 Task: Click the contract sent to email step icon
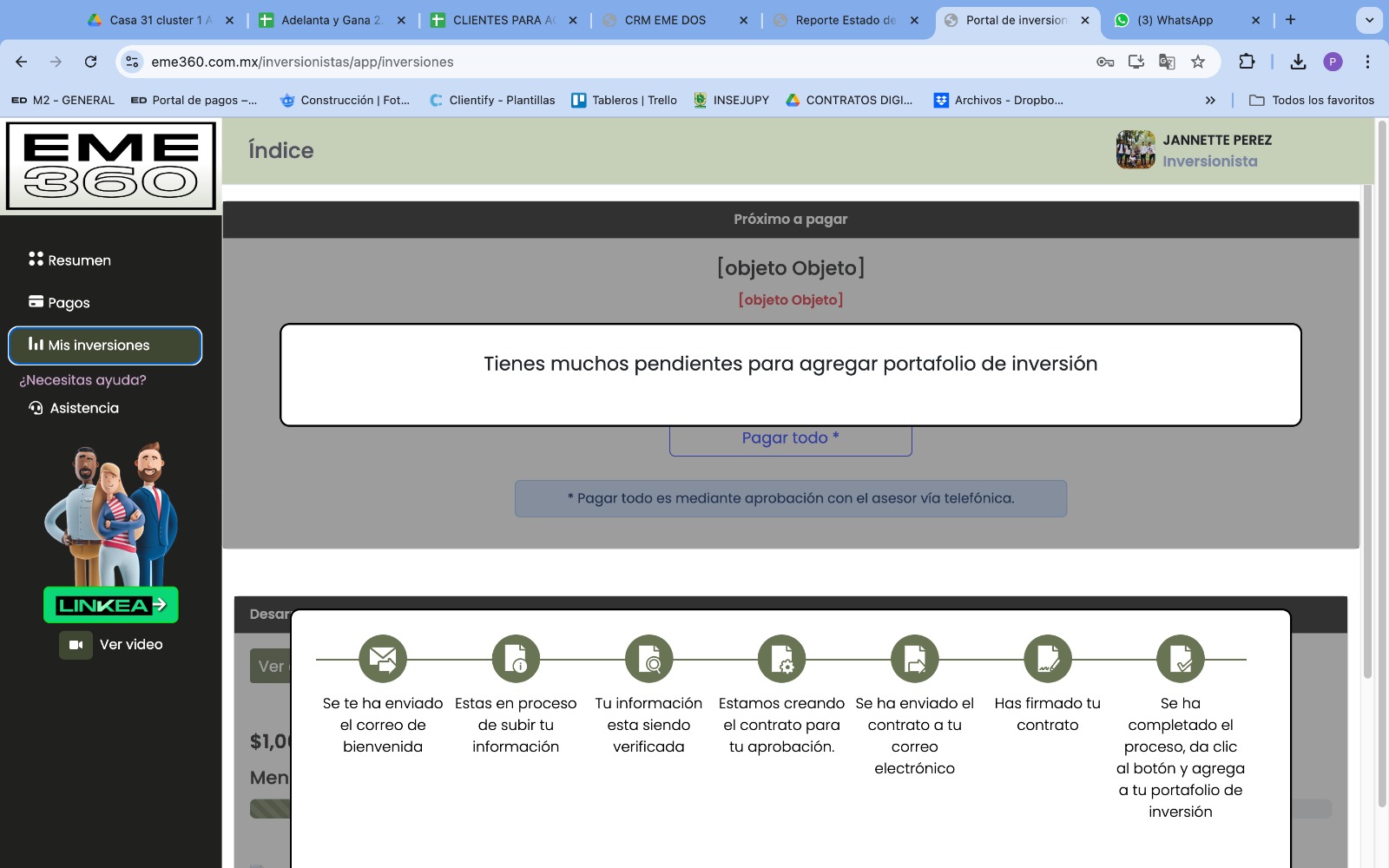[x=915, y=659]
